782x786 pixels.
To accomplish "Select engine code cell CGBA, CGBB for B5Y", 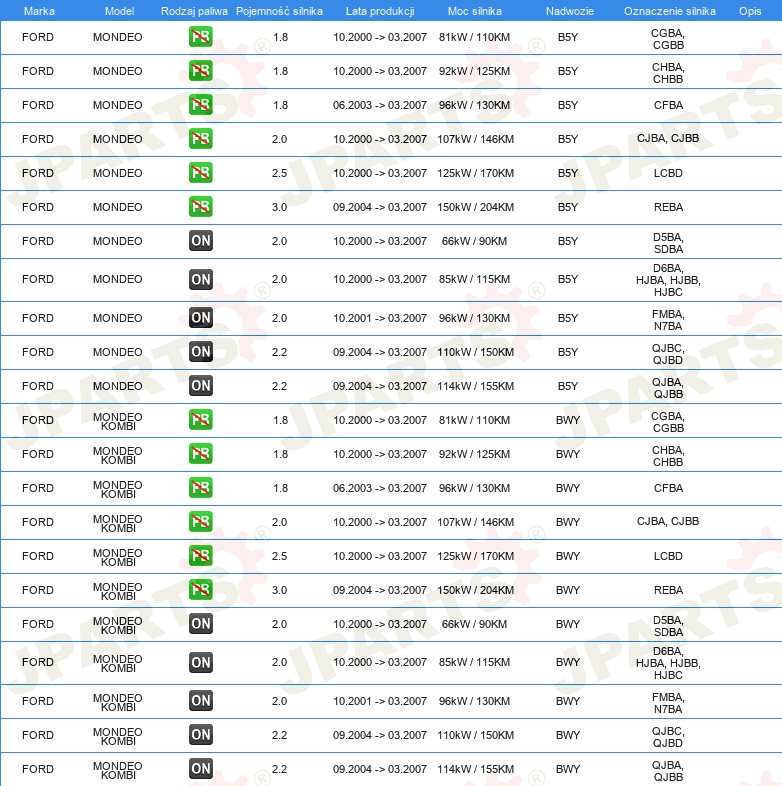I will pyautogui.click(x=668, y=39).
